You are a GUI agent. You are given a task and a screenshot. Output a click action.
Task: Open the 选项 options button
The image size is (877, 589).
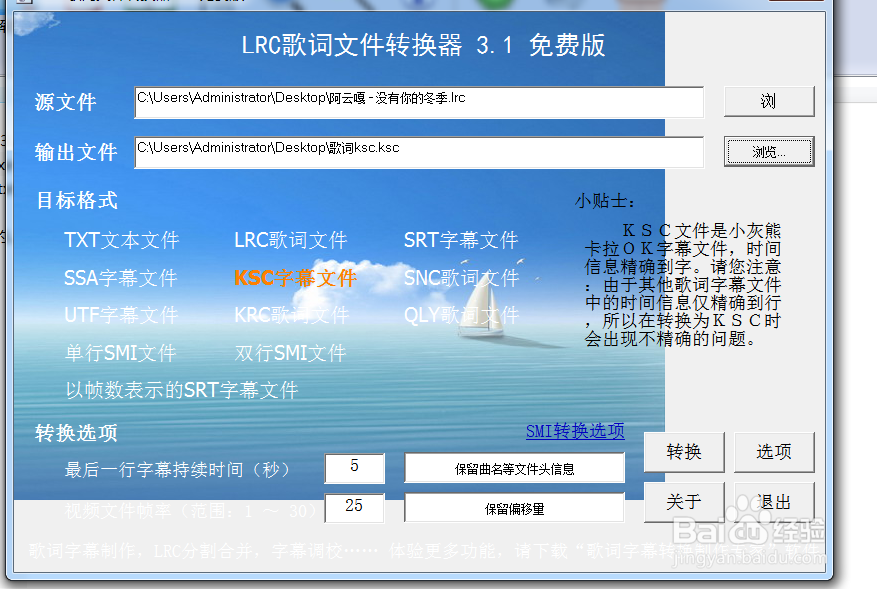tap(774, 451)
